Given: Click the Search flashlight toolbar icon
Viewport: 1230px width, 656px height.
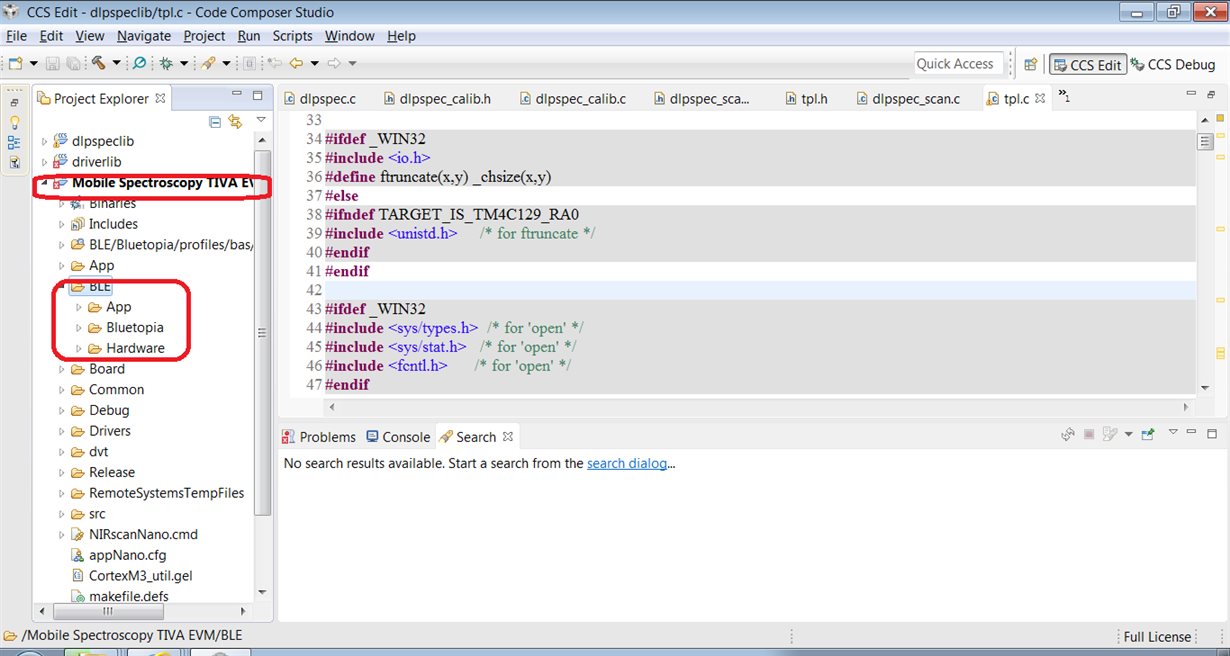Looking at the screenshot, I should point(208,63).
